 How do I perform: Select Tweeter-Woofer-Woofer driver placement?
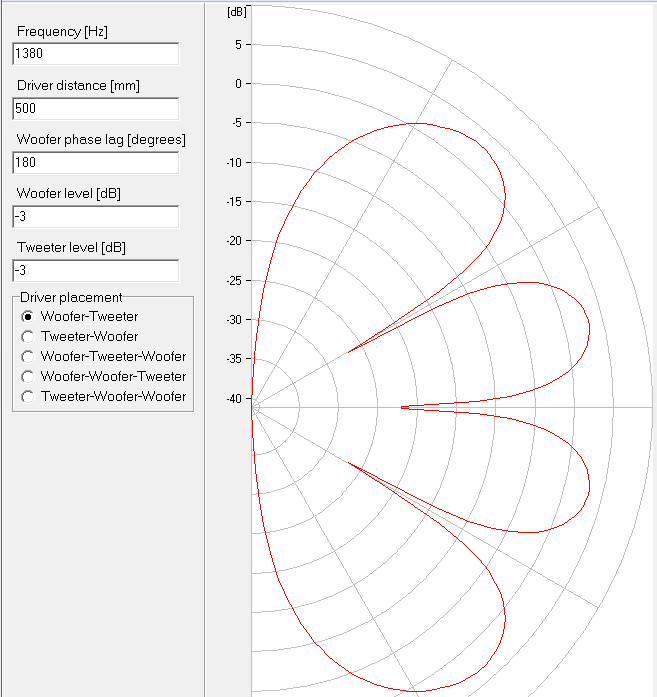[x=28, y=397]
